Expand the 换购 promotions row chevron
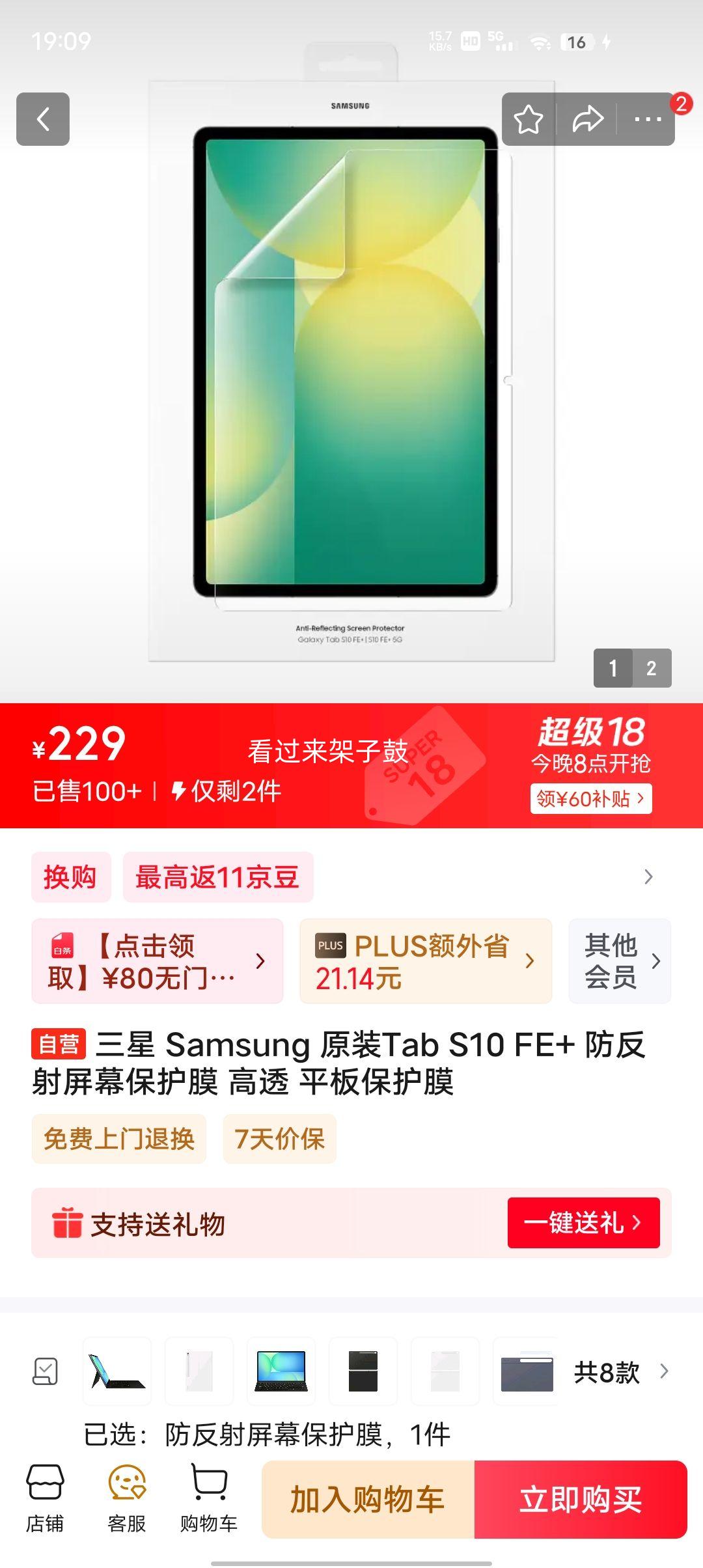Image resolution: width=703 pixels, height=1568 pixels. click(x=648, y=877)
